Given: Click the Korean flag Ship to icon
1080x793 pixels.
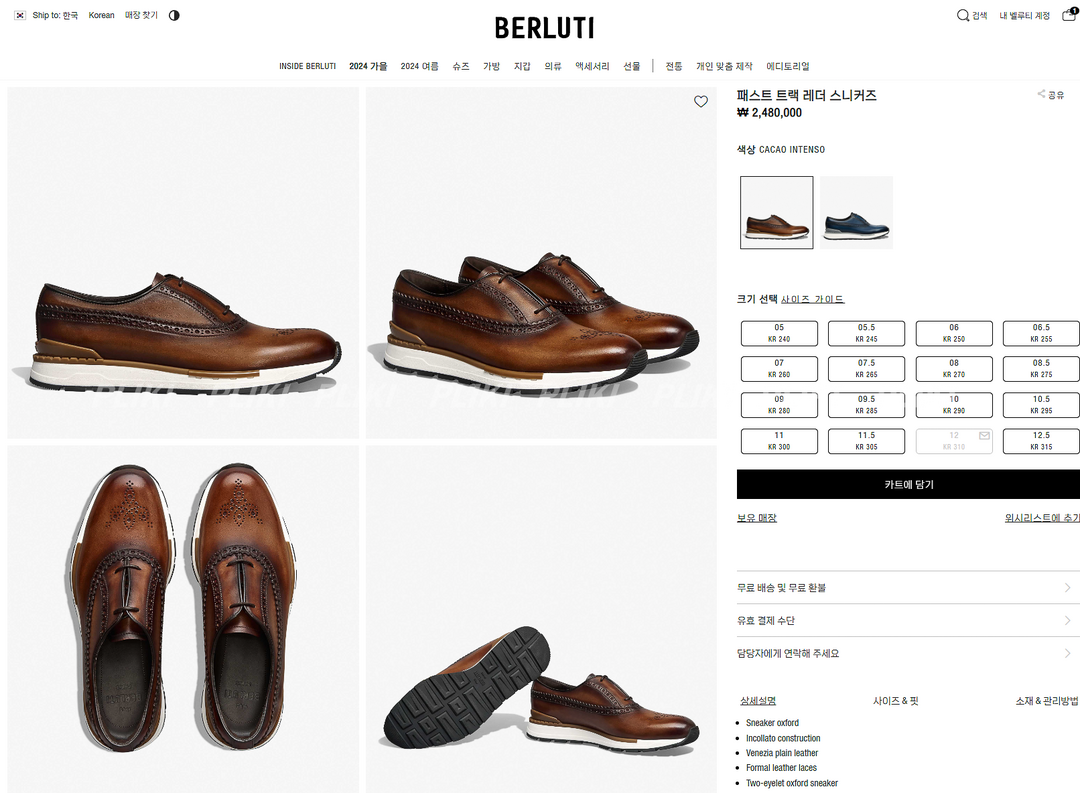Looking at the screenshot, I should [20, 16].
